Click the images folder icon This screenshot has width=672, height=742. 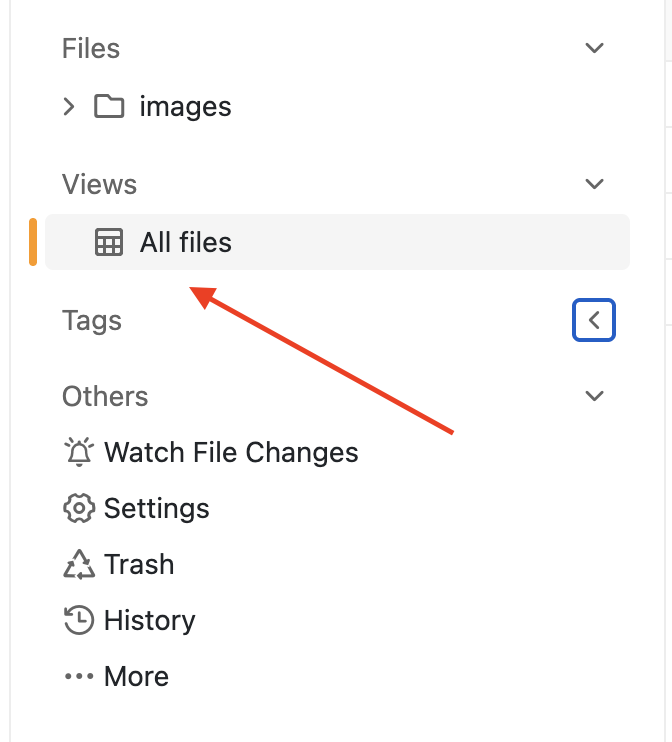click(x=109, y=106)
